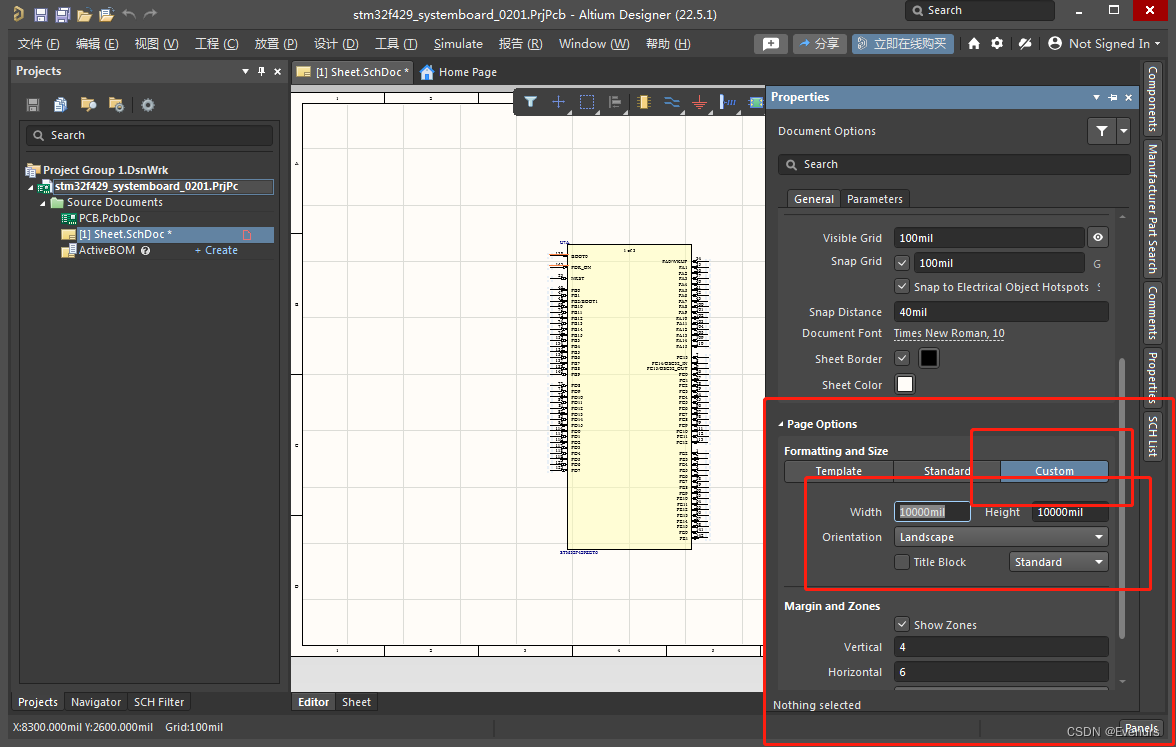Viewport: 1176px width, 747px height.
Task: Switch to the Parameters tab
Action: 874,199
